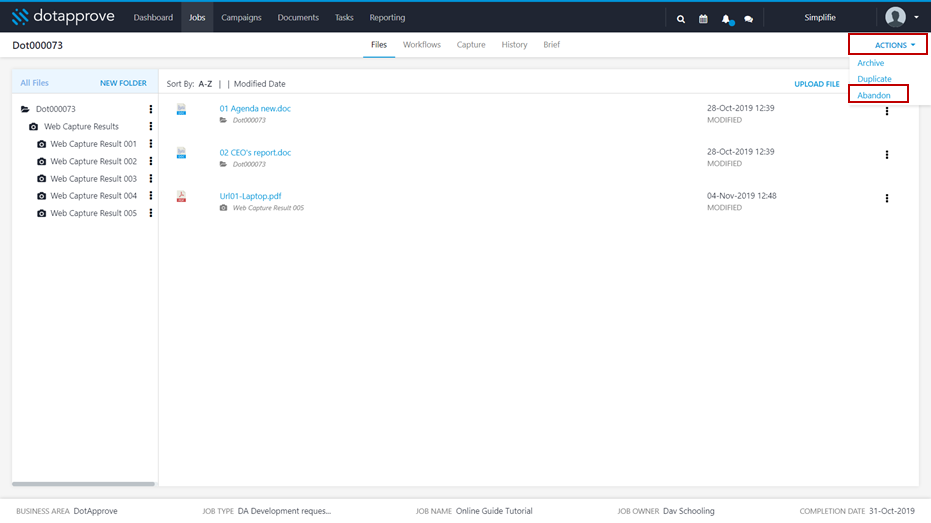
Task: Open the calendar icon in top bar
Action: tap(703, 19)
